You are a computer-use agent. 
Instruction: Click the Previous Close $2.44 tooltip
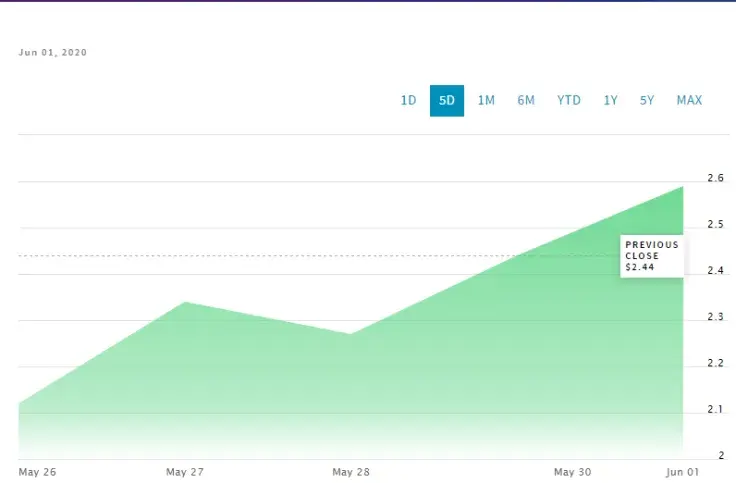652,256
